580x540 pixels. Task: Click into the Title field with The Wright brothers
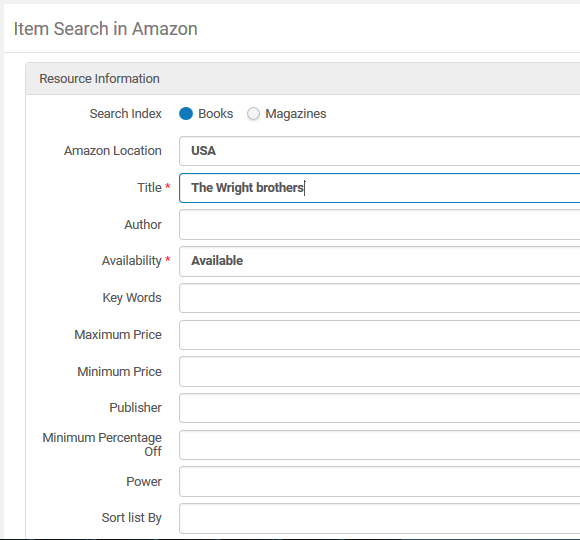coord(380,188)
